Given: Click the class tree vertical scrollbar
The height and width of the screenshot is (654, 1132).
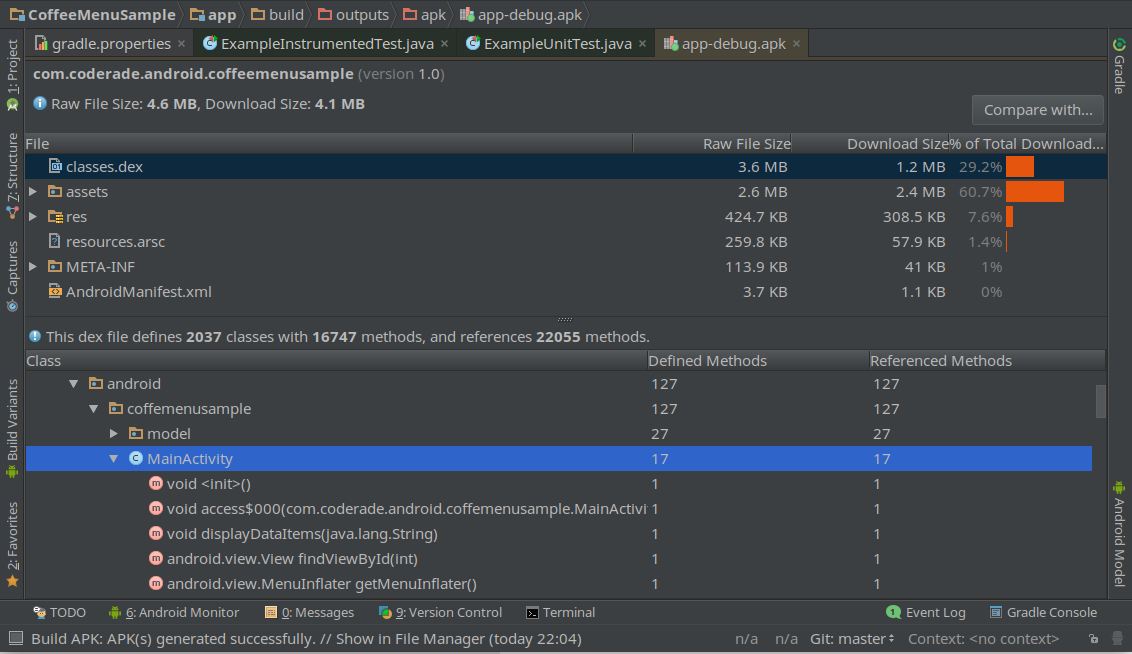Looking at the screenshot, I should click(x=1100, y=401).
